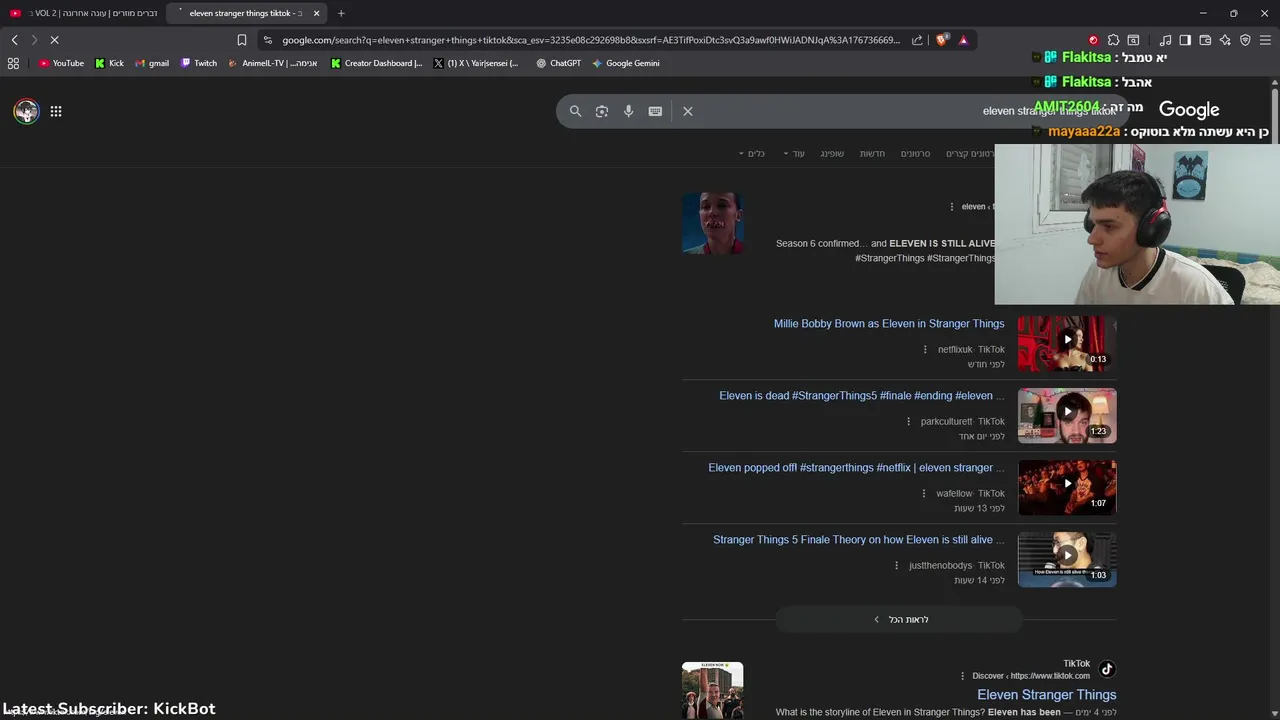Play the justthenobodys 1:03 video thumbnail

[x=1067, y=559]
